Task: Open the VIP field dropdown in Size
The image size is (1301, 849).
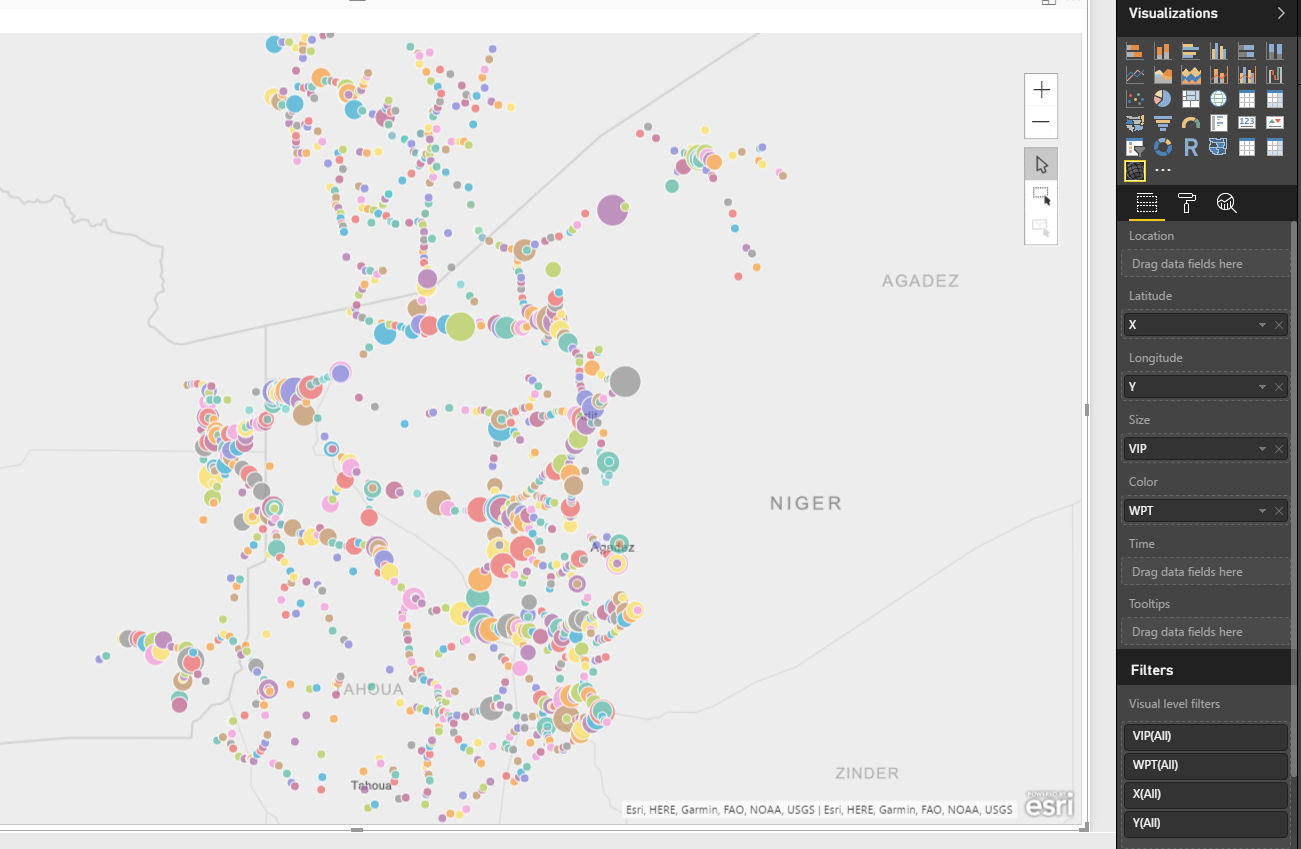Action: pos(1262,449)
